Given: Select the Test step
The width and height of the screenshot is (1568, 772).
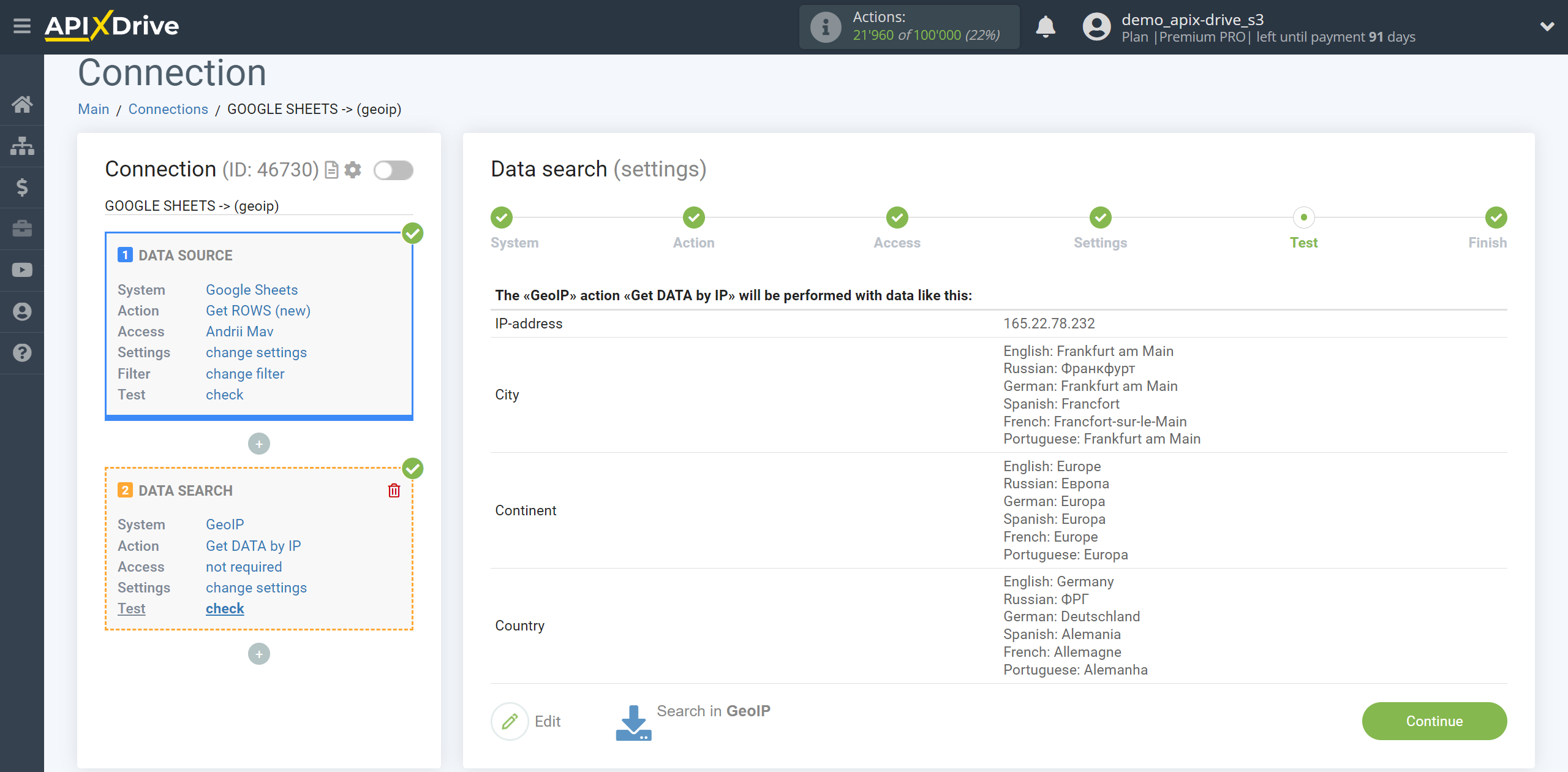Looking at the screenshot, I should tap(1304, 217).
